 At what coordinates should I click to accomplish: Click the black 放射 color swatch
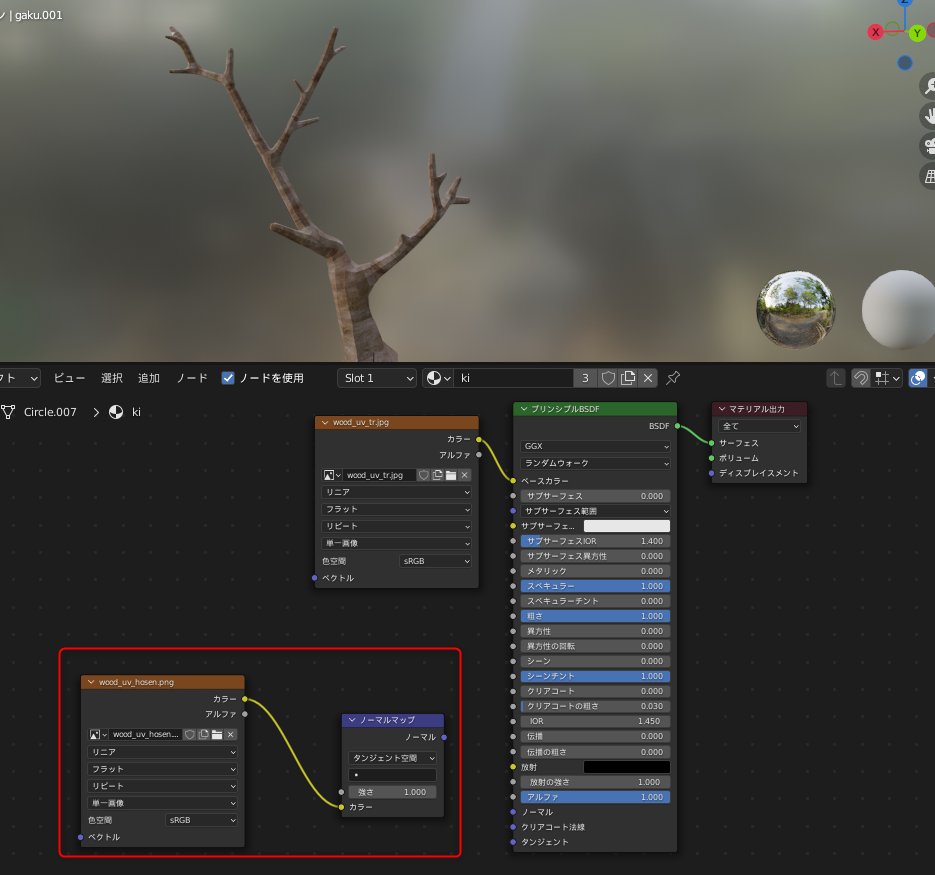pyautogui.click(x=626, y=767)
